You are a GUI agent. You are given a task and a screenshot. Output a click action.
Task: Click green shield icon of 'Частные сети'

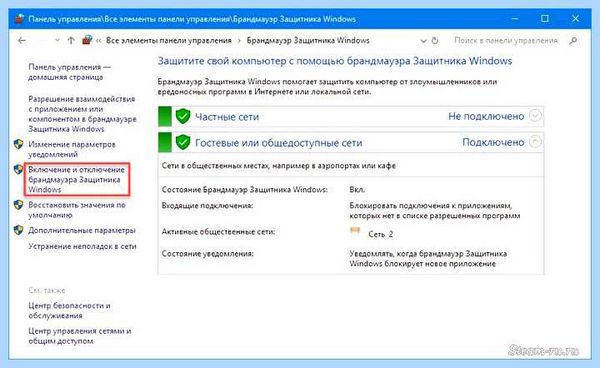click(183, 116)
